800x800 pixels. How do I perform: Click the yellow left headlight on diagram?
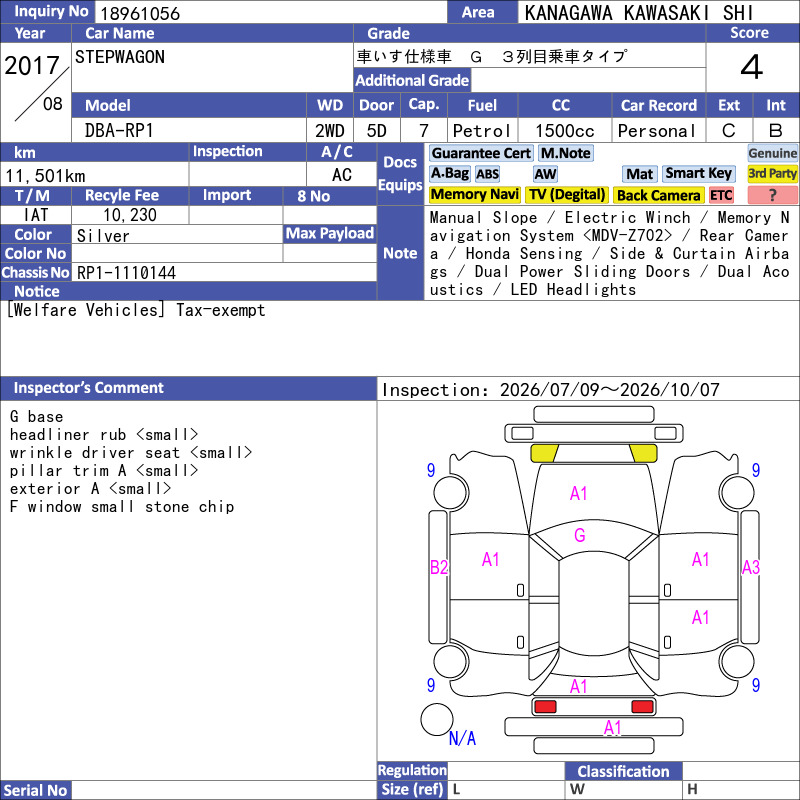[x=544, y=453]
